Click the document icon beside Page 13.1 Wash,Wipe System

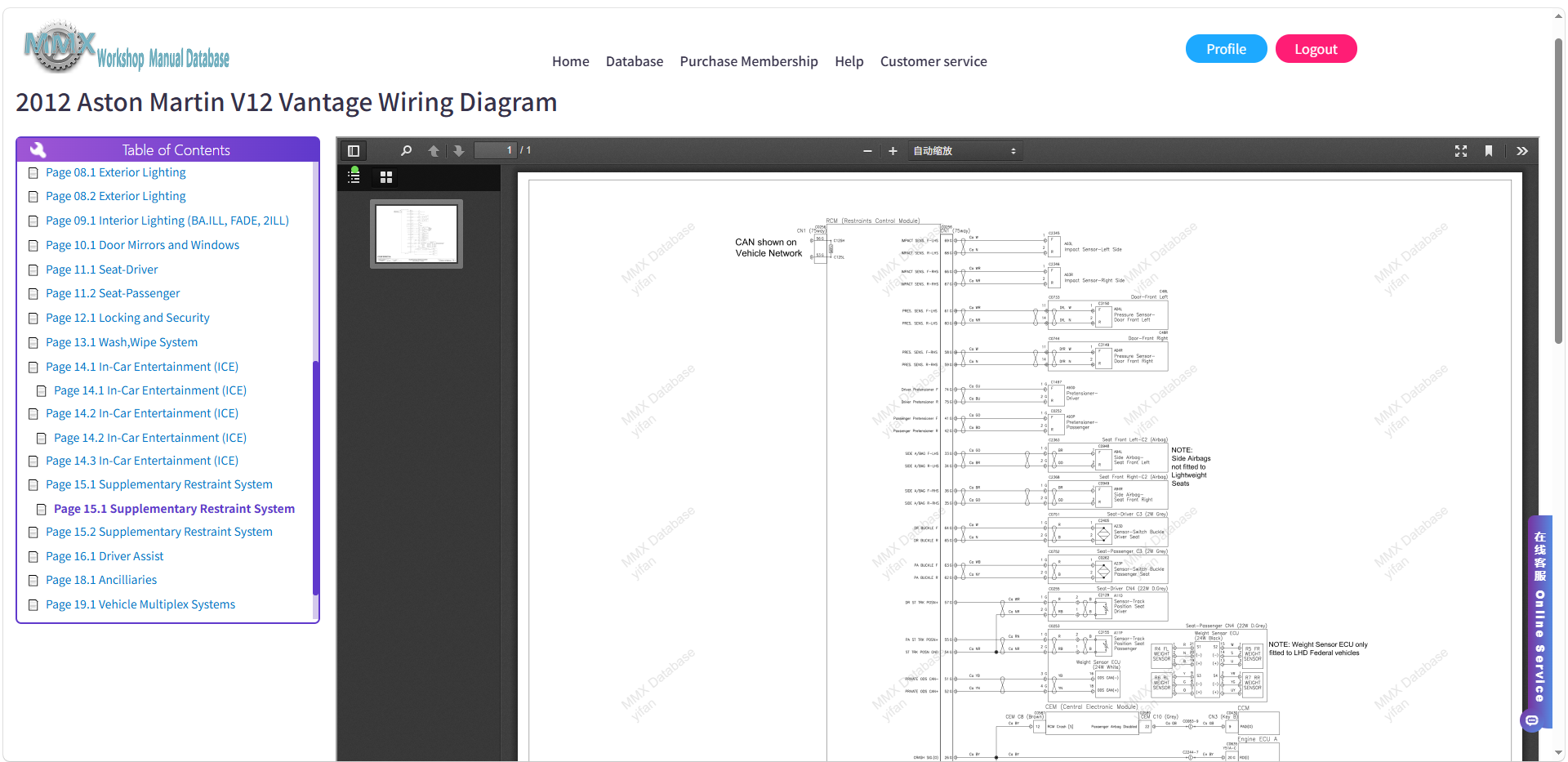33,343
